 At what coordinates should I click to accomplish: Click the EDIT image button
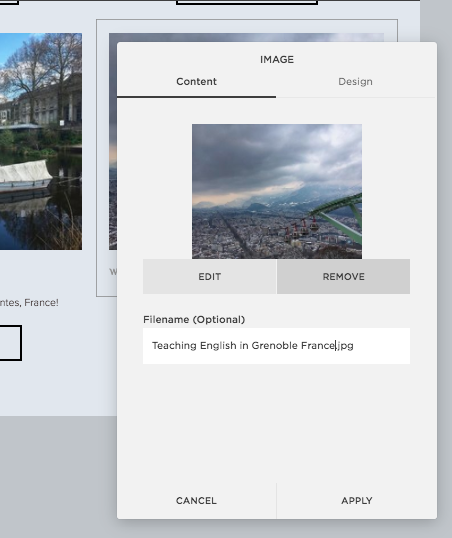pyautogui.click(x=210, y=277)
